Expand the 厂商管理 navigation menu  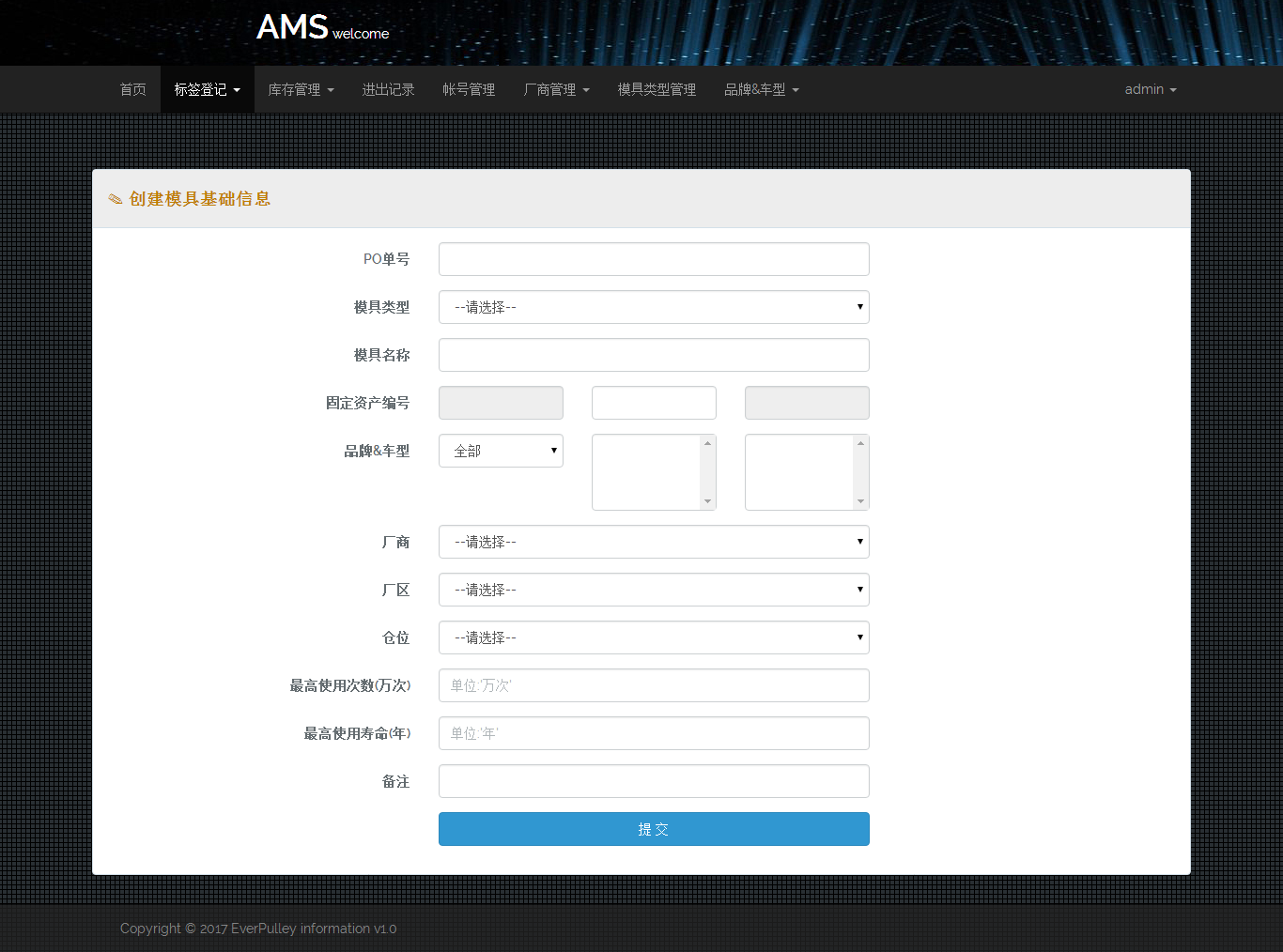click(x=556, y=89)
